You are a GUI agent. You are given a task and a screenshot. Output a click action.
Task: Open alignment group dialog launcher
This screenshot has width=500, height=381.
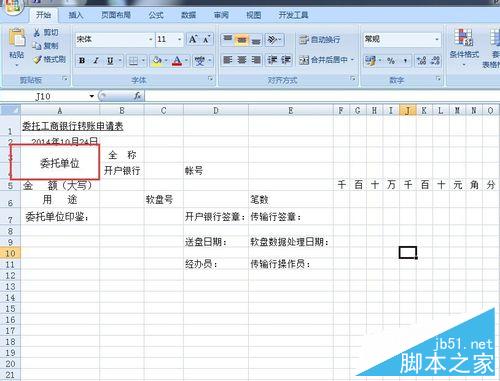353,79
